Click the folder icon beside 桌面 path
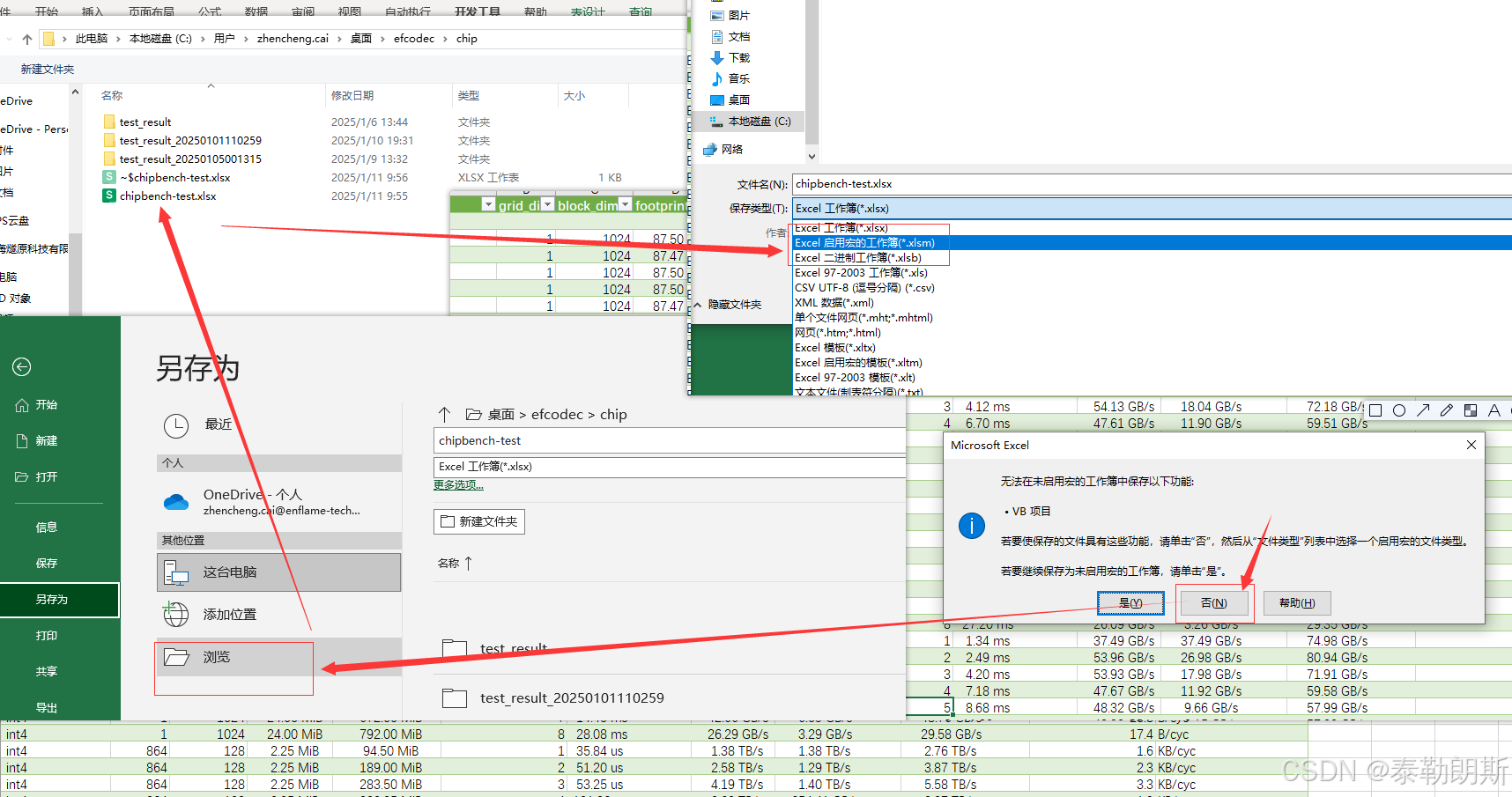This screenshot has height=797, width=1512. tap(473, 414)
